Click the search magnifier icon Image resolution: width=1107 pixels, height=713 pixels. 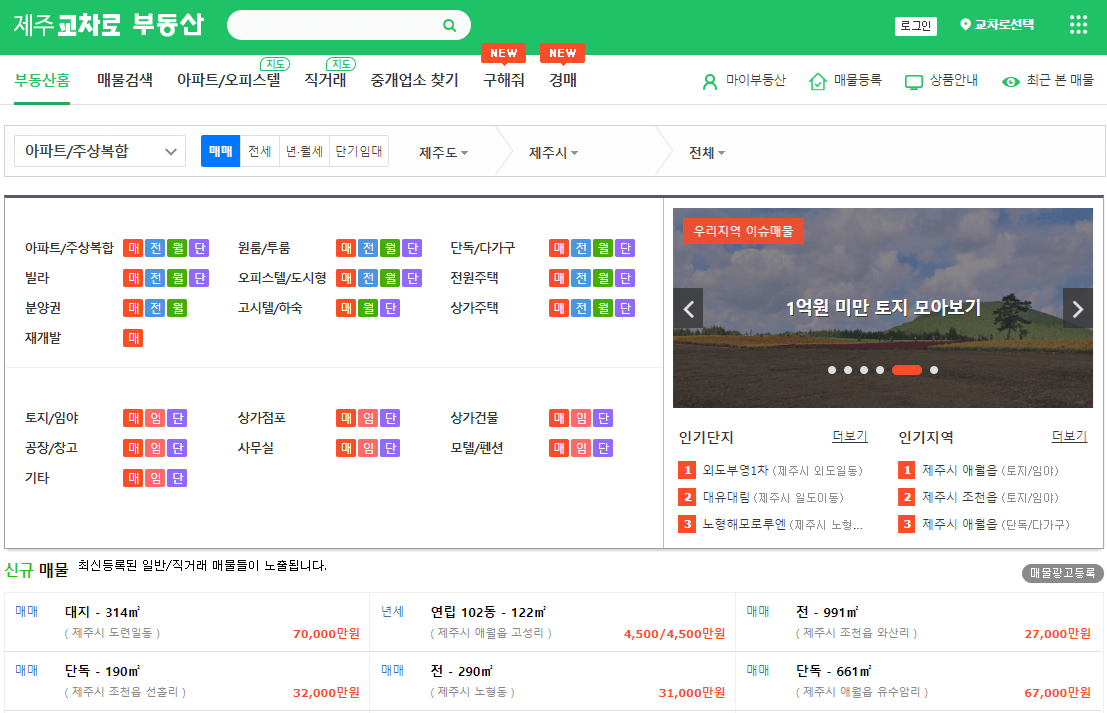pyautogui.click(x=449, y=24)
